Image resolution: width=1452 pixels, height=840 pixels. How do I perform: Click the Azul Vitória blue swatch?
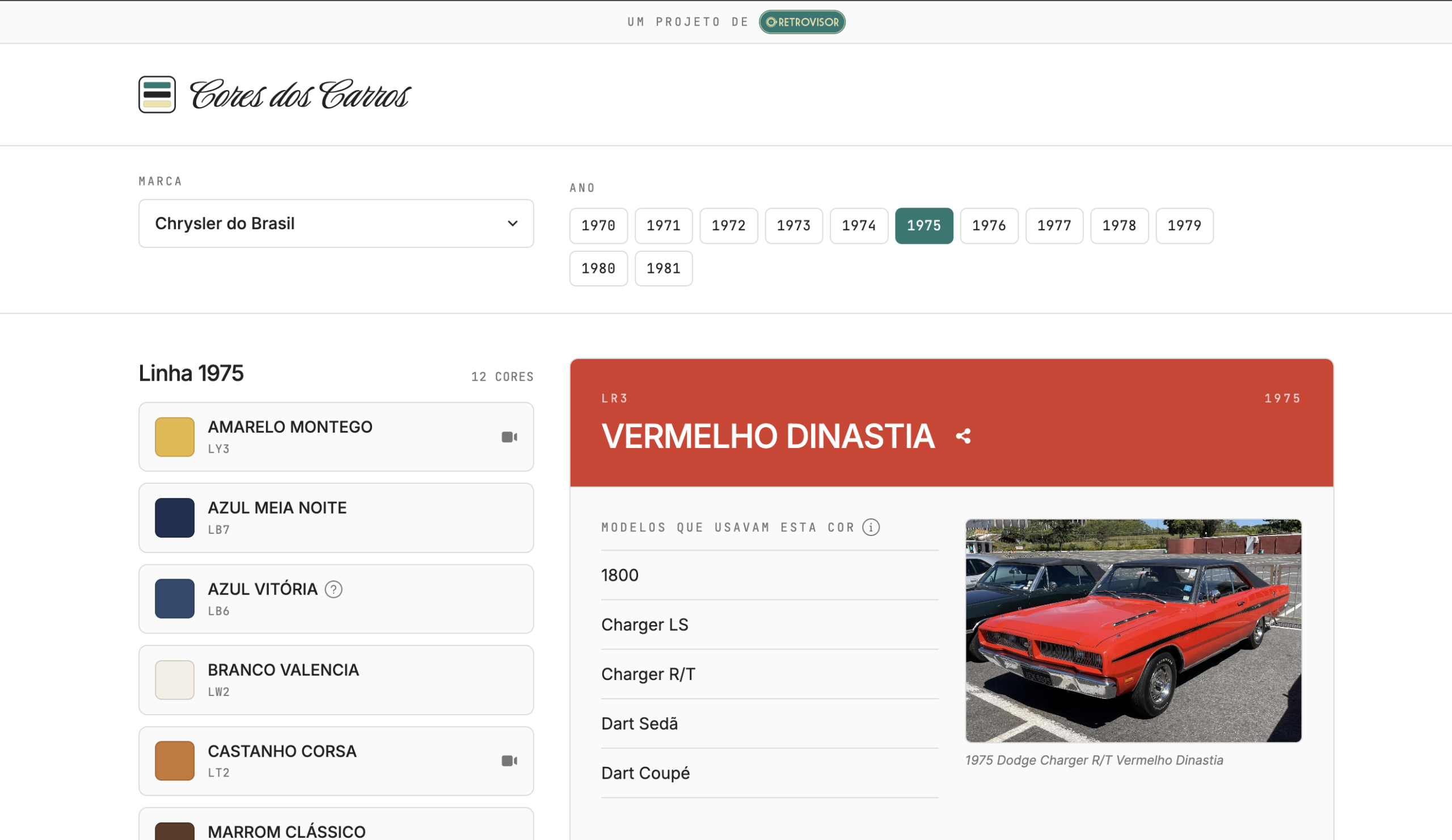point(175,599)
